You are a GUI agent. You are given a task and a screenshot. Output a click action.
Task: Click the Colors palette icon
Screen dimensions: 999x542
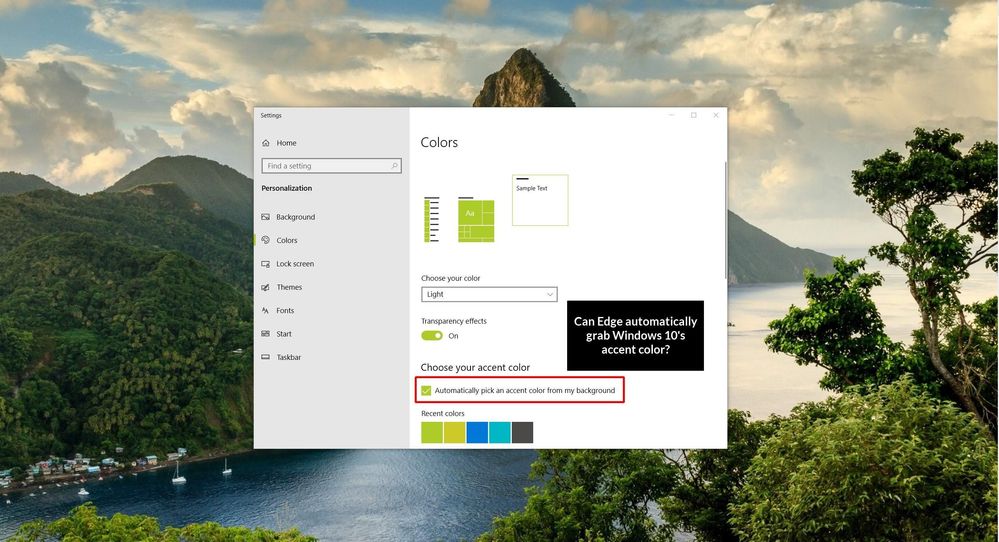tap(266, 240)
